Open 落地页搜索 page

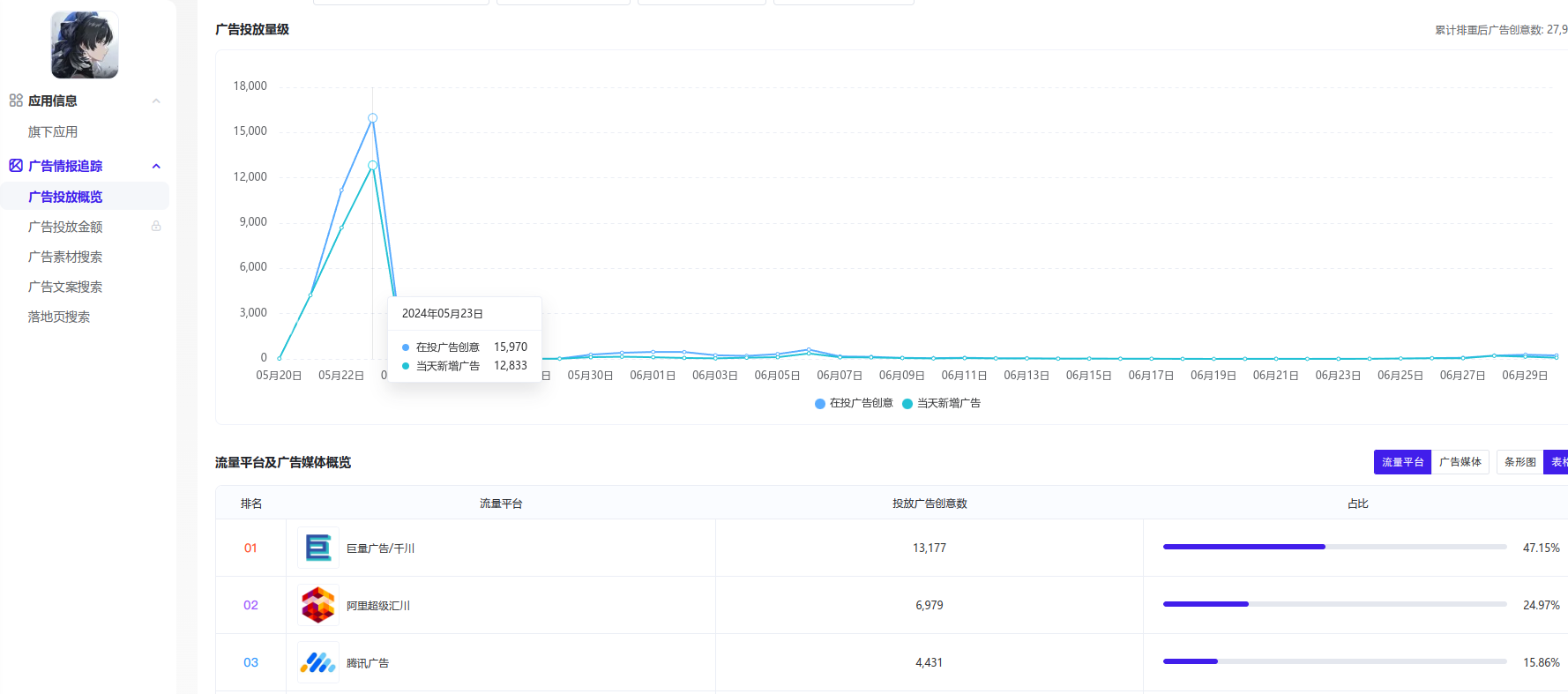point(59,317)
